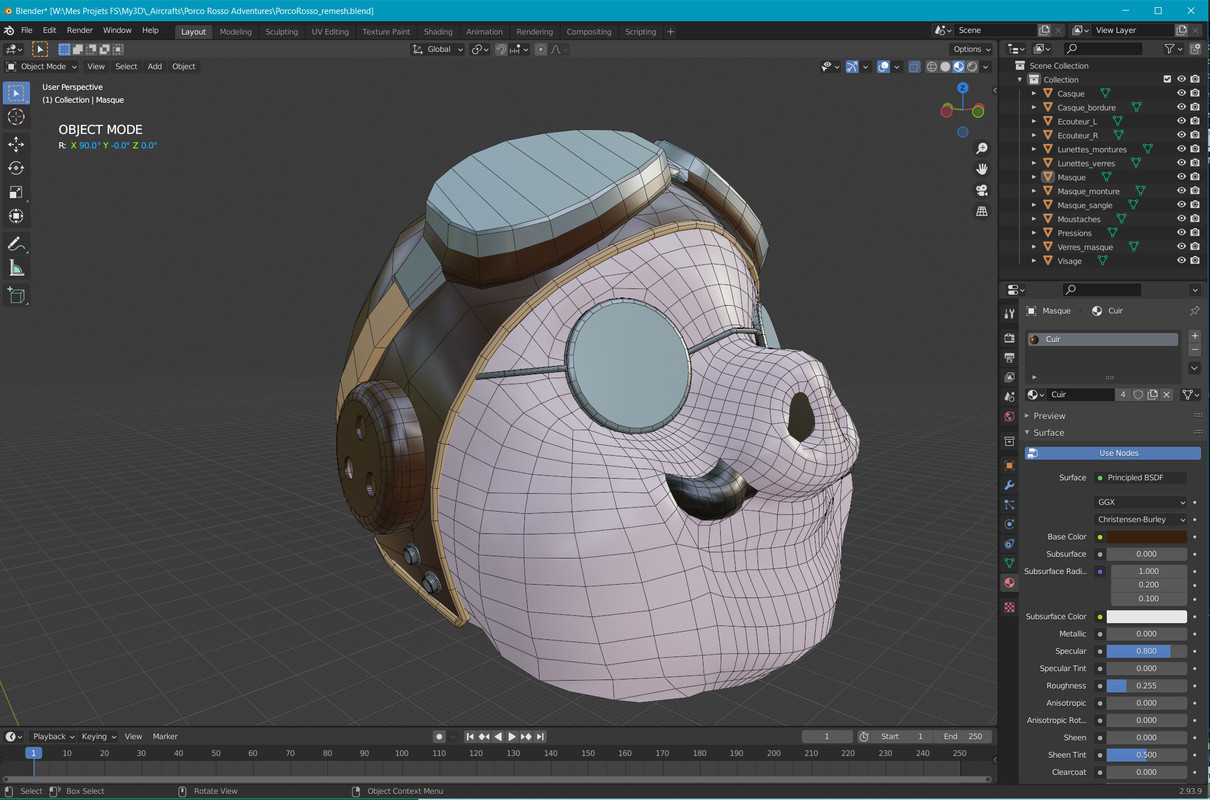Open the Render menu
The height and width of the screenshot is (800, 1210).
coord(80,30)
